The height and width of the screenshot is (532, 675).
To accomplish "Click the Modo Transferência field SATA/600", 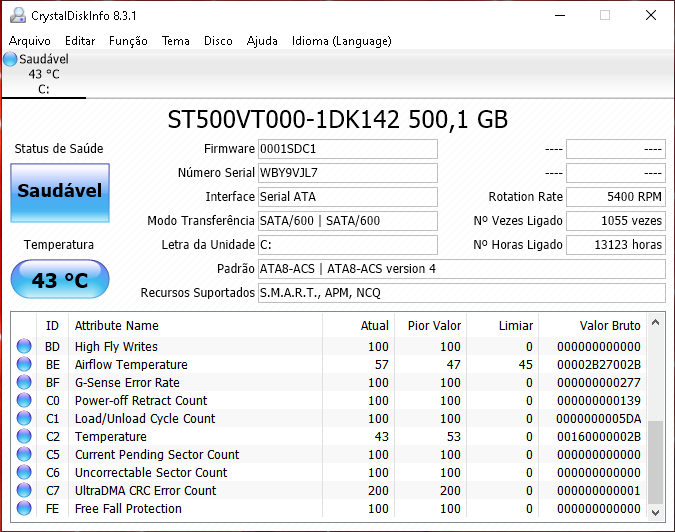I will [348, 221].
